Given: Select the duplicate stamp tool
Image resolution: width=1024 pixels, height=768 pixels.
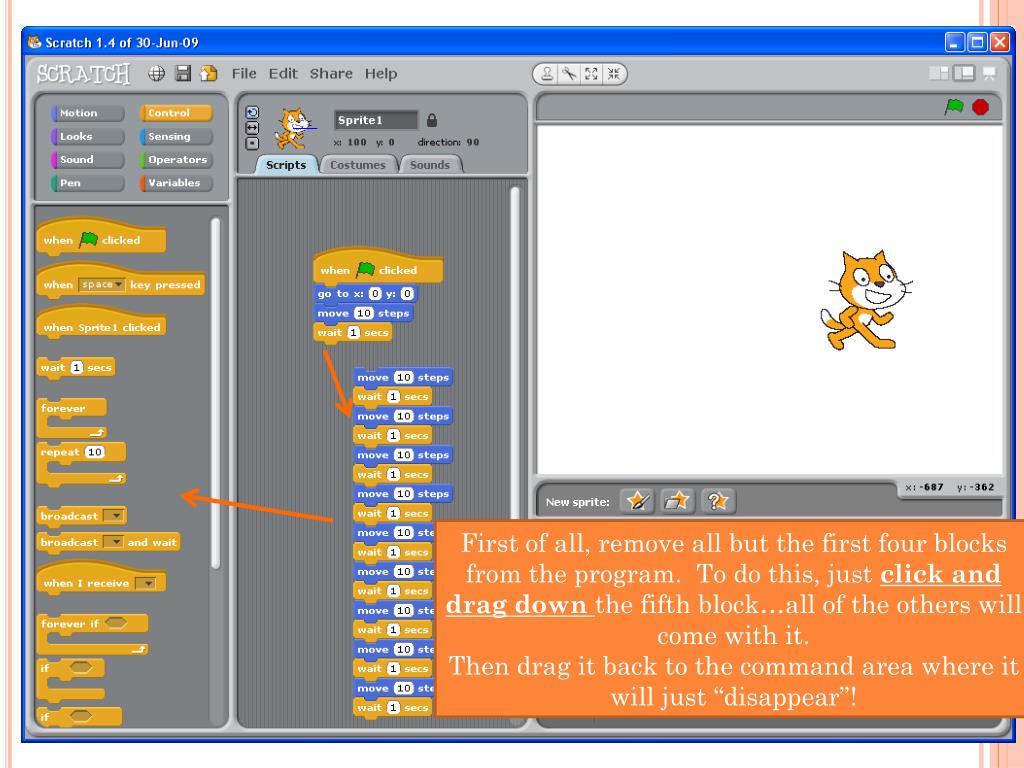Looking at the screenshot, I should click(x=548, y=74).
